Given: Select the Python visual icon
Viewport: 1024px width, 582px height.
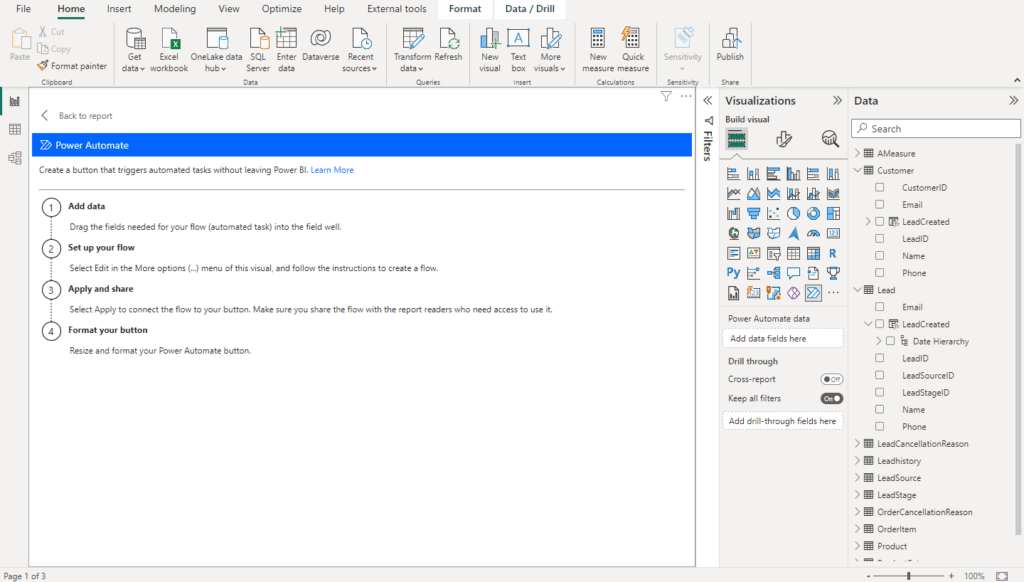Looking at the screenshot, I should pyautogui.click(x=734, y=273).
